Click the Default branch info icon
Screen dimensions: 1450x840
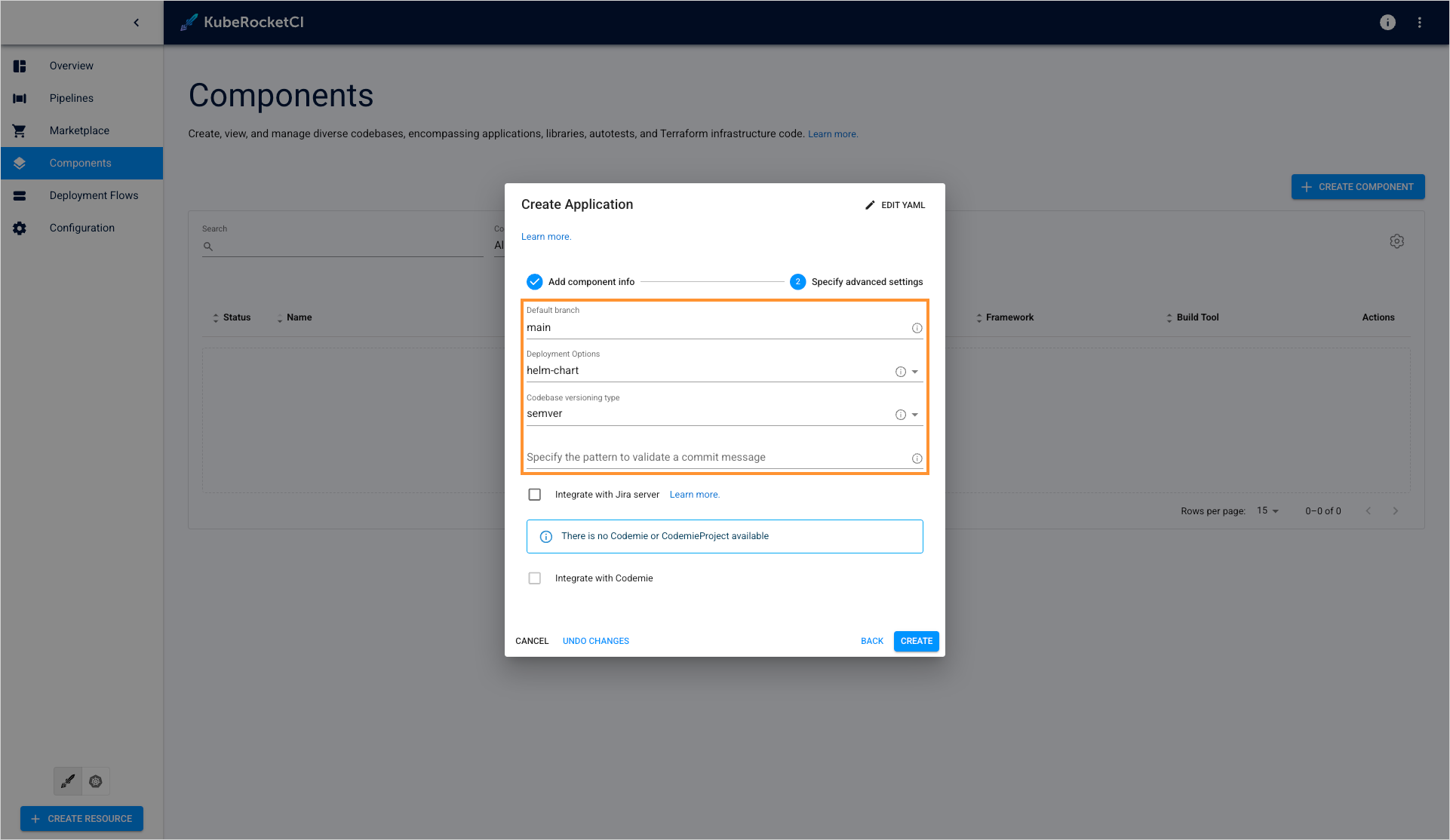point(917,328)
